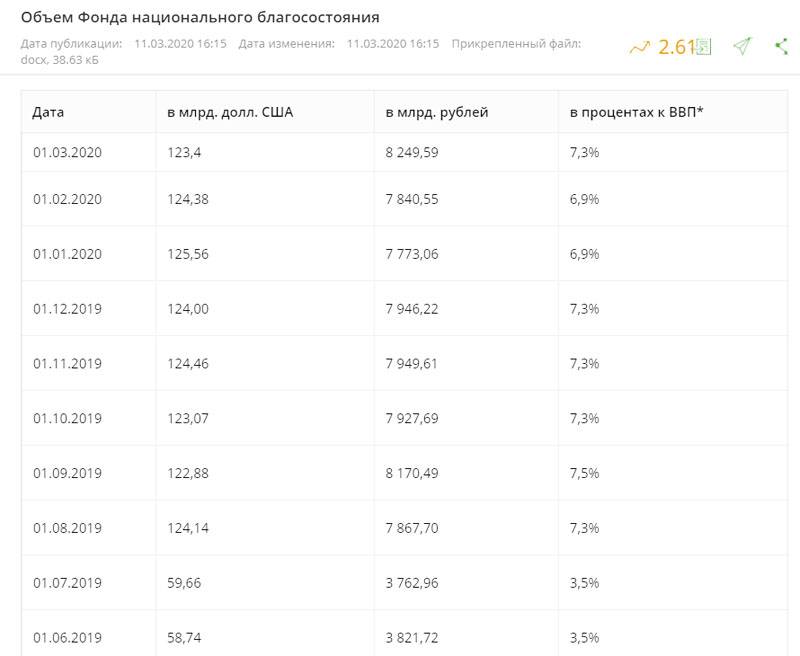Image resolution: width=800 pixels, height=656 pixels.
Task: Click the 7,5% GDP cell for 01.09.2019
Action: pyautogui.click(x=584, y=473)
